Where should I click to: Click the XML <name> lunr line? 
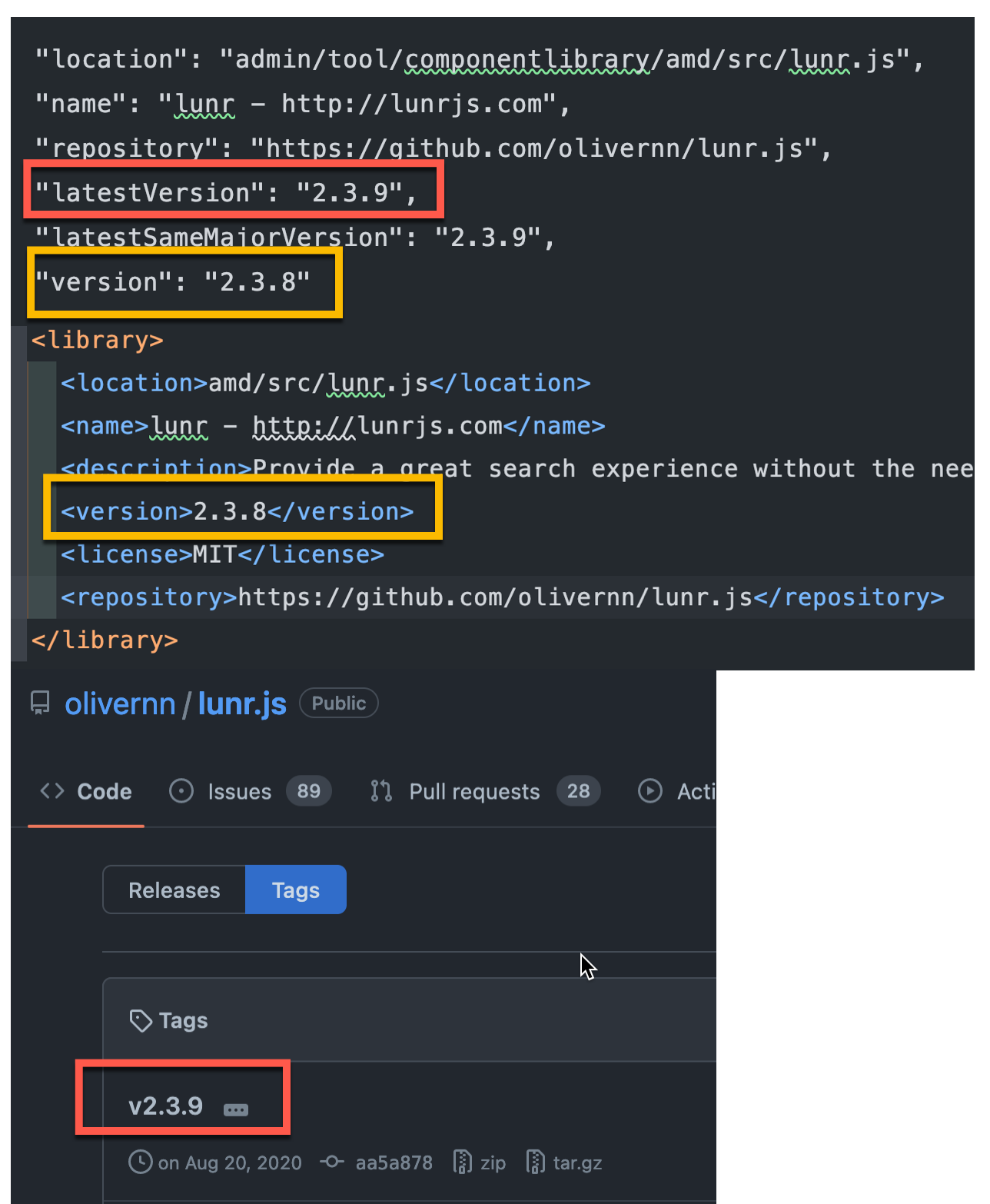333,425
